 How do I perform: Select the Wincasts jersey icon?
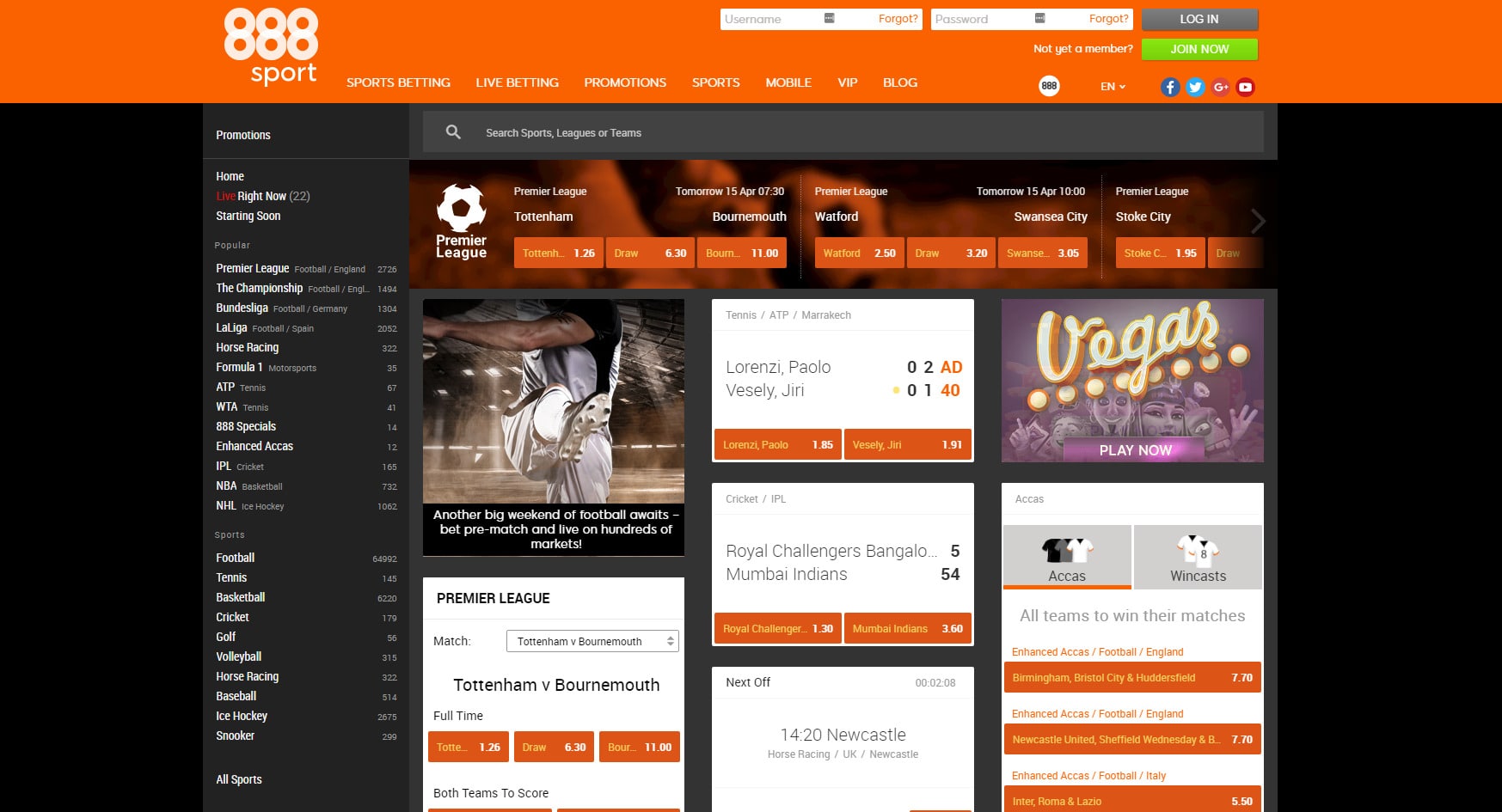pyautogui.click(x=1198, y=549)
